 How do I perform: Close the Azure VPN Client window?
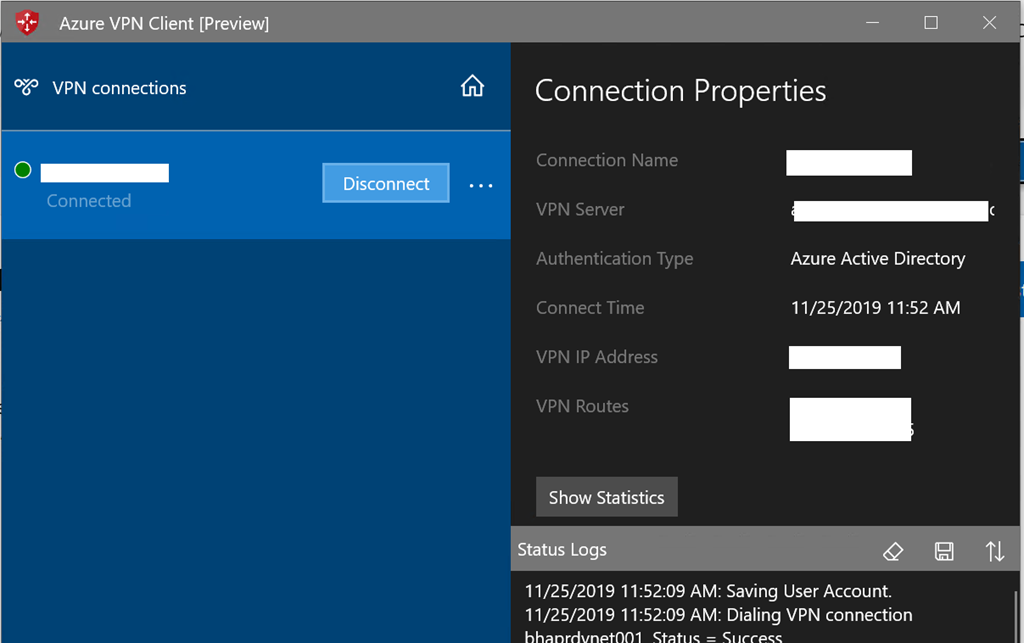(x=989, y=22)
